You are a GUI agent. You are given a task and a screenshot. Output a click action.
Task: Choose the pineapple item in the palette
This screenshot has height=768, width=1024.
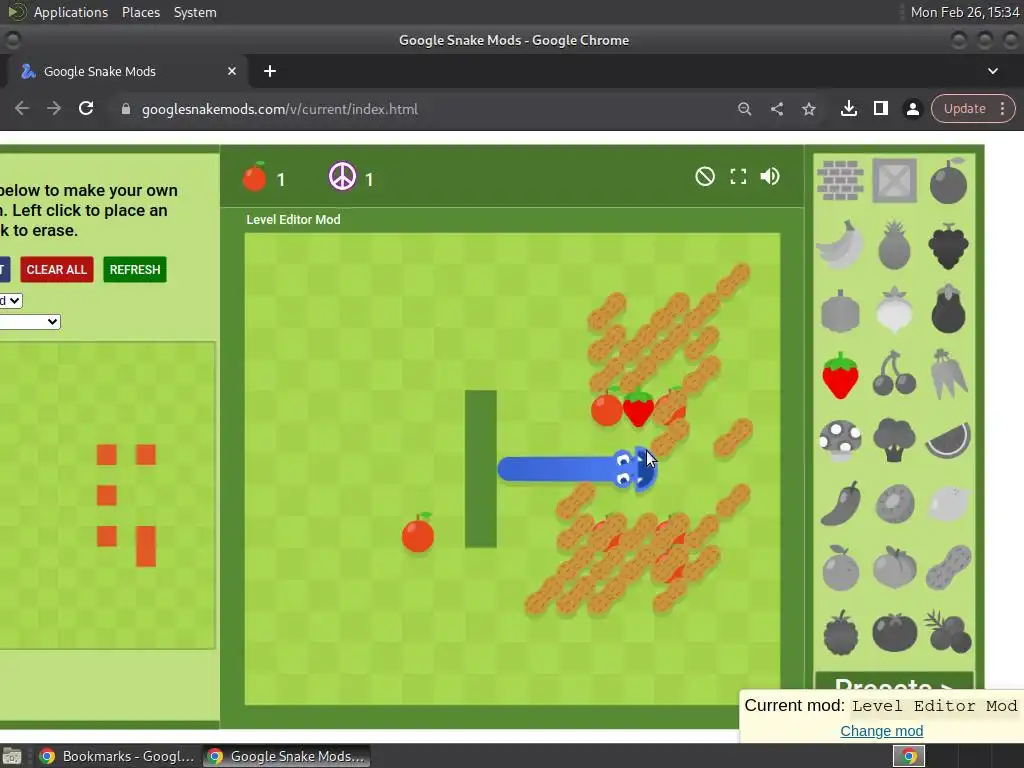894,245
